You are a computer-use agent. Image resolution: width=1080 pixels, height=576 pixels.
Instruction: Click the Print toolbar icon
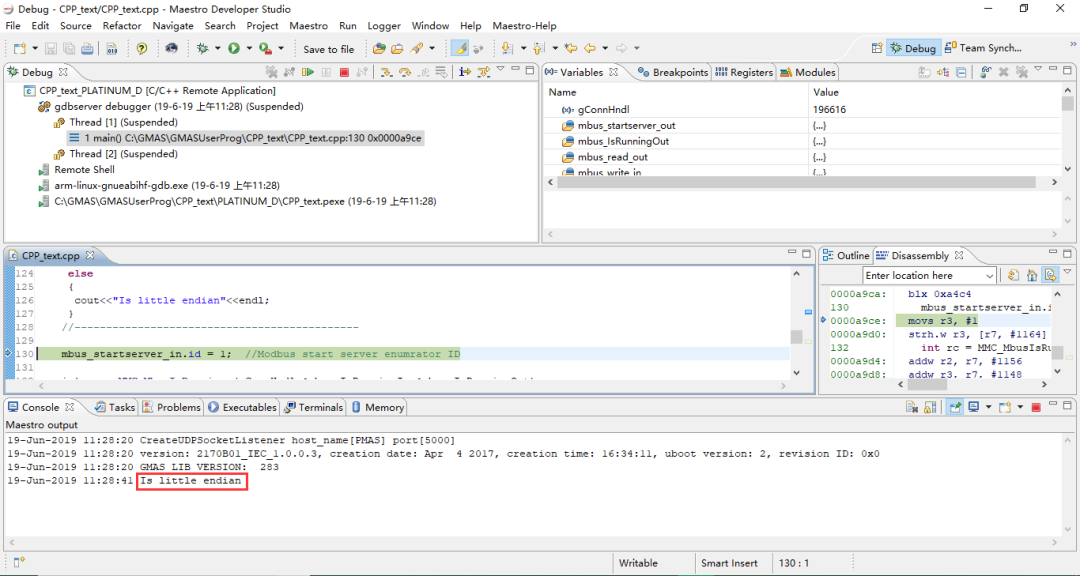click(x=87, y=48)
